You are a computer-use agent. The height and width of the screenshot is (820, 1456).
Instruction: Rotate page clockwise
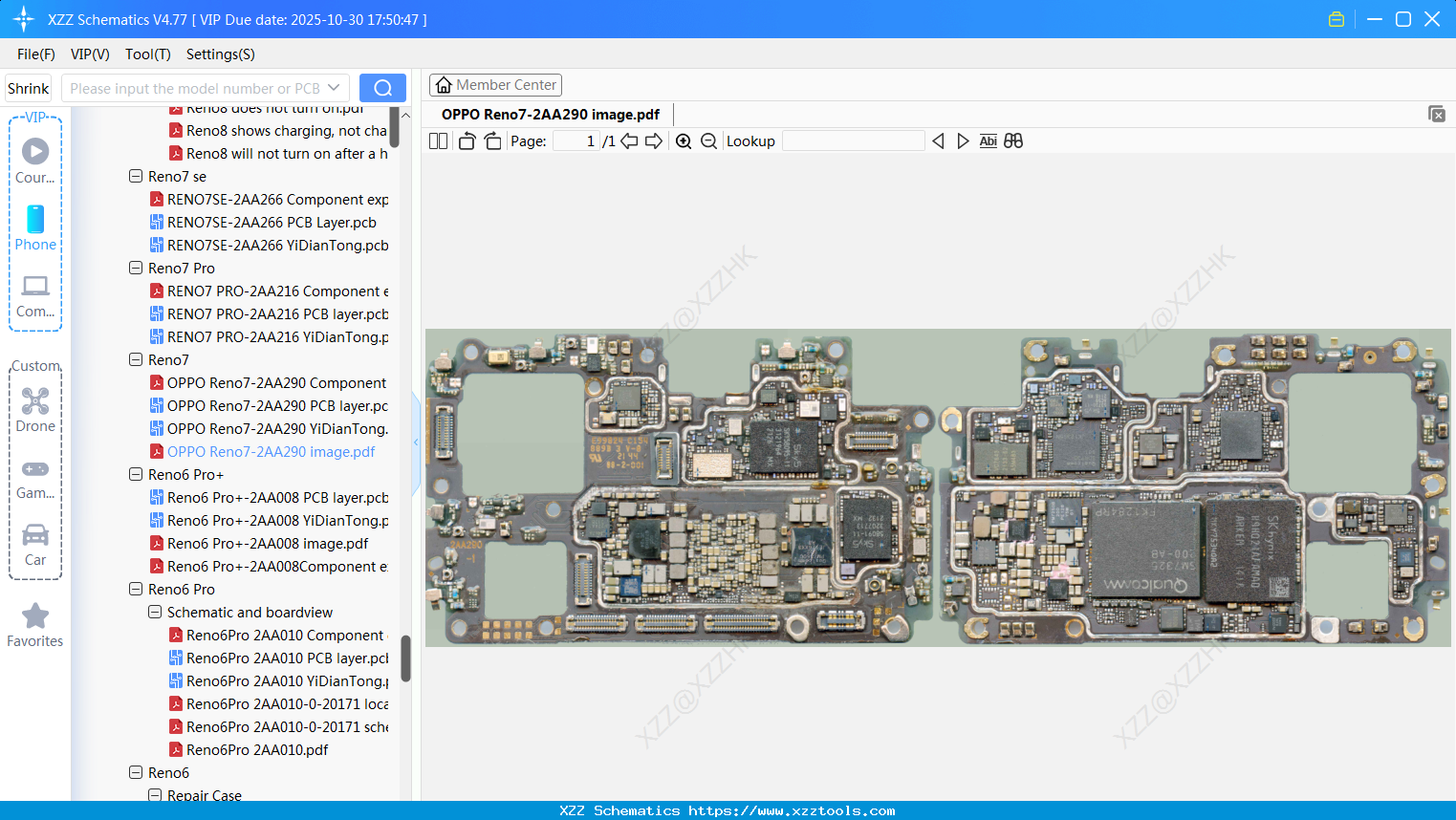(492, 141)
